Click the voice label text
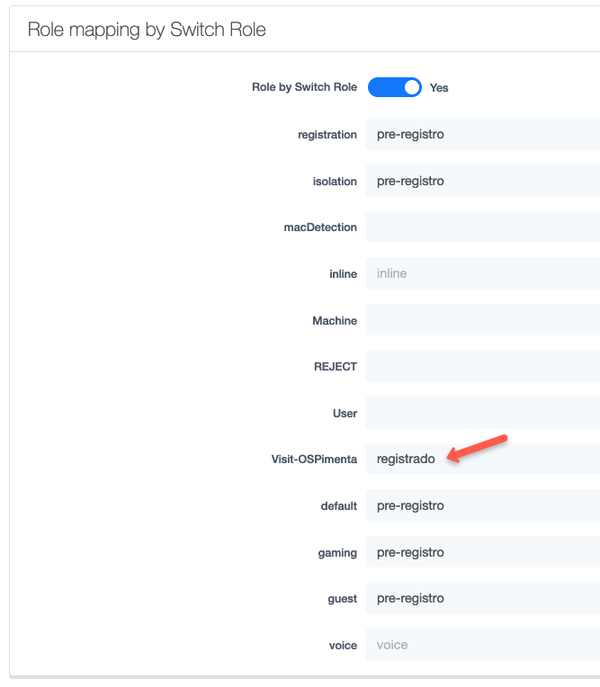 click(342, 646)
